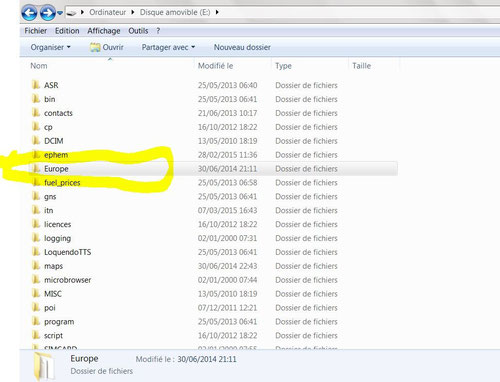This screenshot has height=382, width=500.
Task: Select the Europe folder icon in list
Action: click(x=36, y=169)
